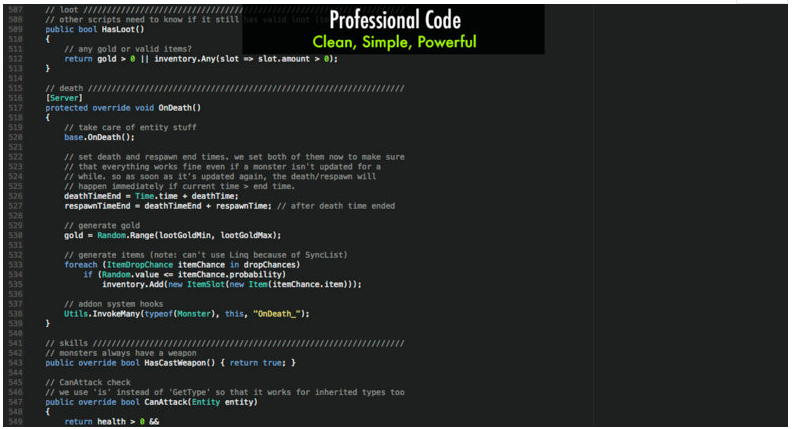This screenshot has width=795, height=429.
Task: Click the "respawnTimeEnd = deathTimeEnd + respawnTime;" line
Action: (168, 206)
